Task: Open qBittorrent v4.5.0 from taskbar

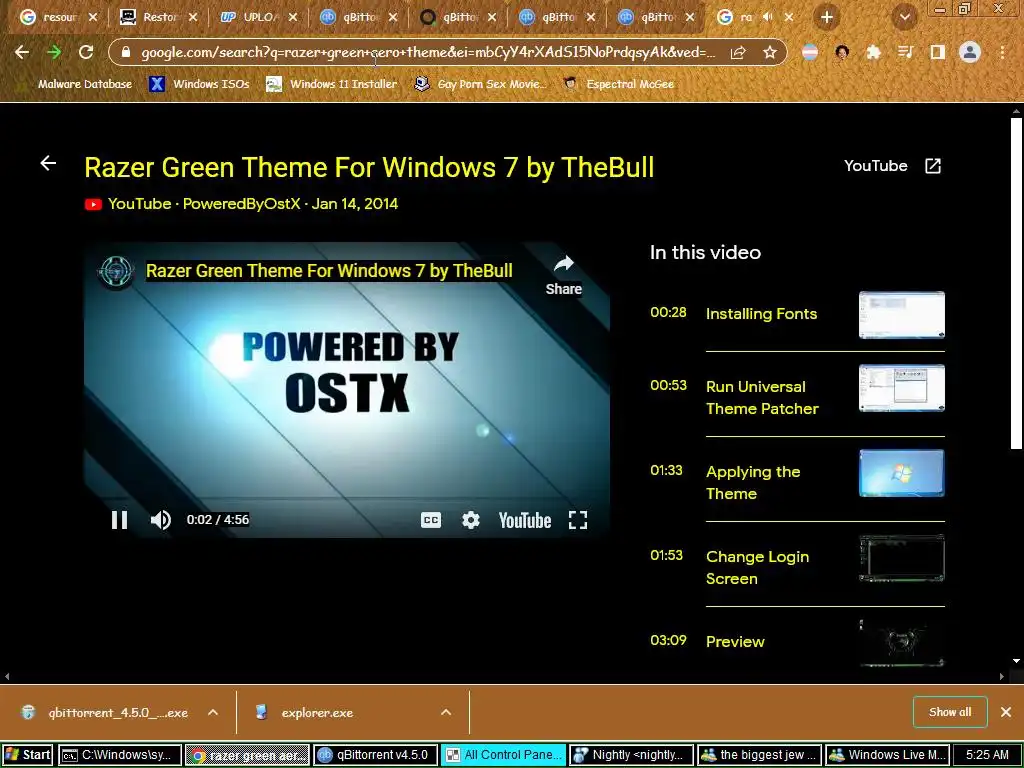Action: click(376, 755)
